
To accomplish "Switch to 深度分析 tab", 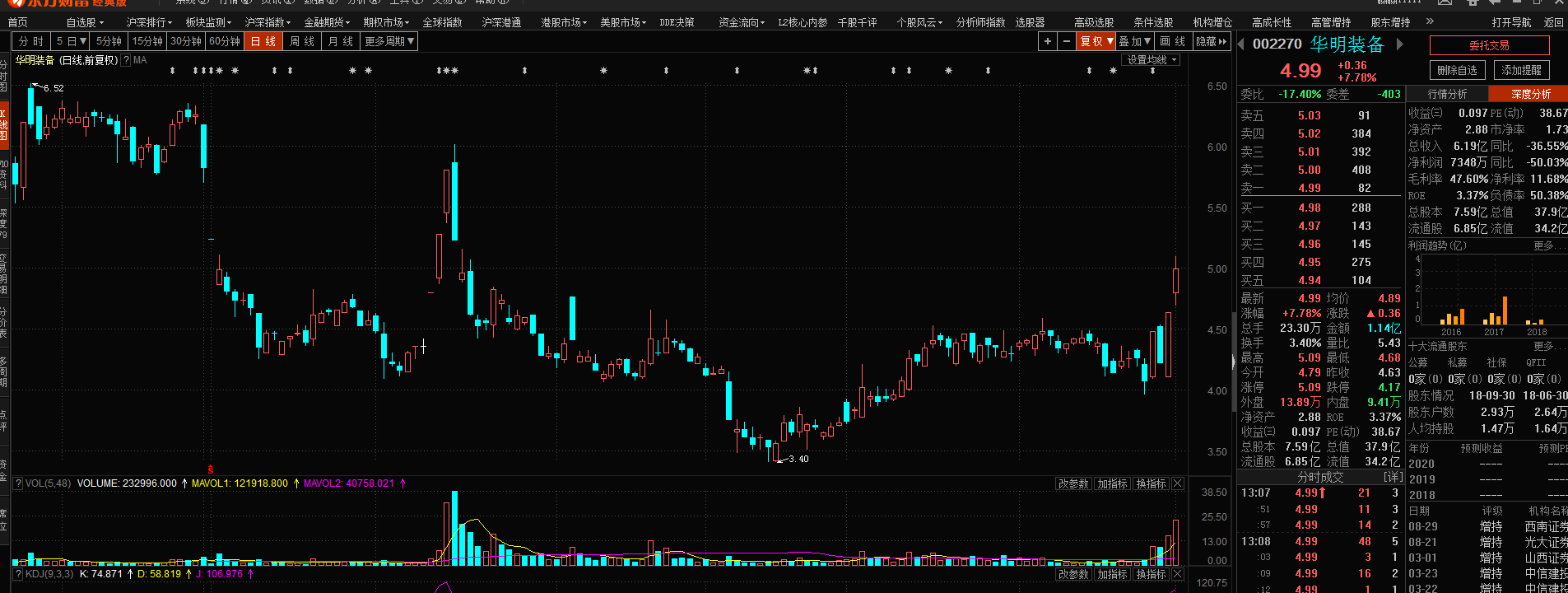I will pyautogui.click(x=1530, y=94).
